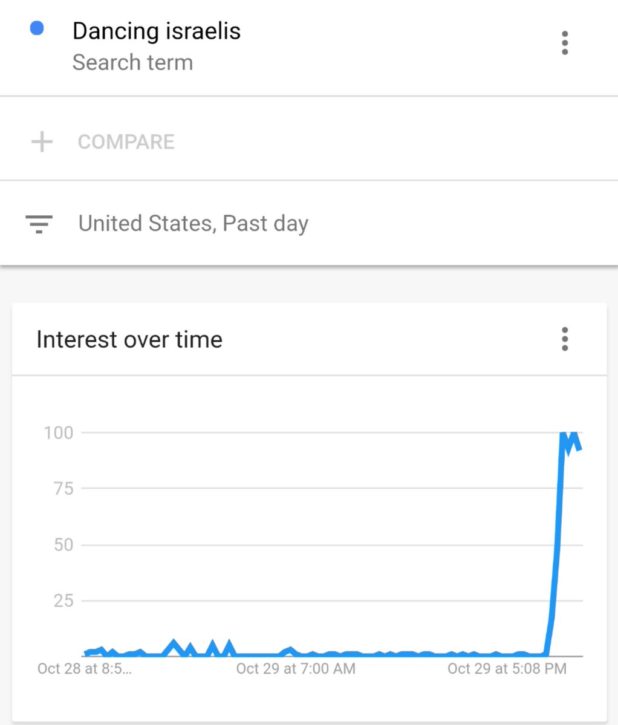The image size is (618, 725).
Task: Click the truncated "Oct 28 at 8:5..." axis label
Action: [x=84, y=669]
